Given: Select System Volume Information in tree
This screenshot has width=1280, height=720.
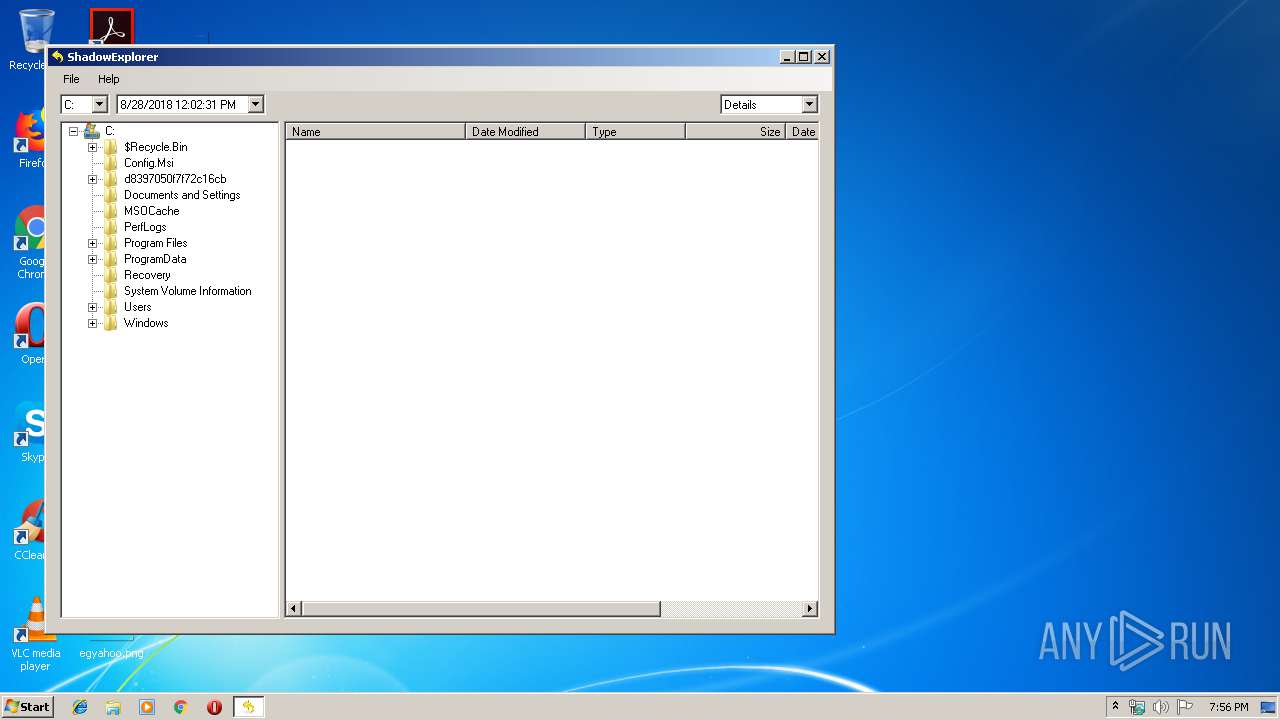Looking at the screenshot, I should pos(187,291).
